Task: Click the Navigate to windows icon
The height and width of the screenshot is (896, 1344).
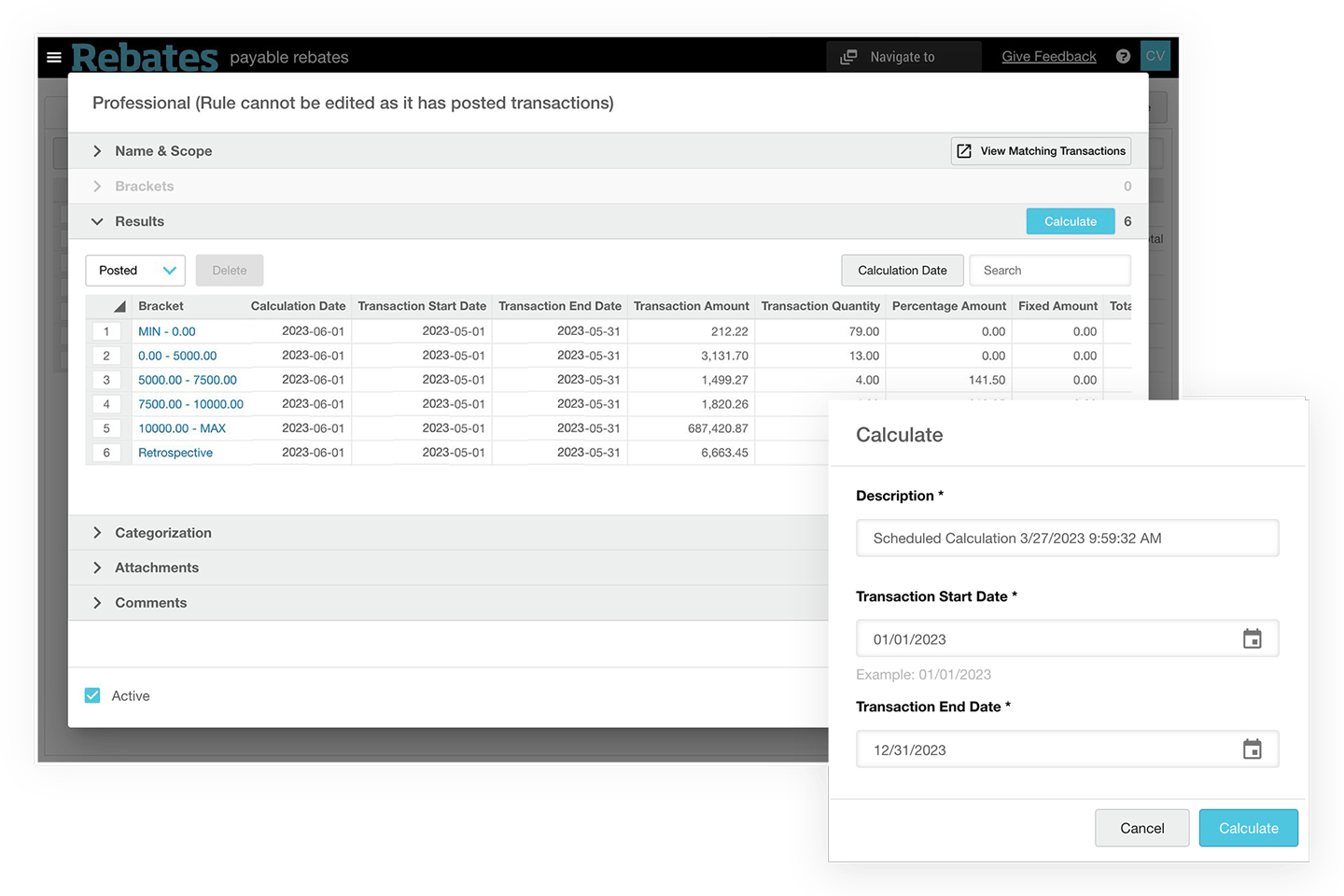Action: (847, 56)
